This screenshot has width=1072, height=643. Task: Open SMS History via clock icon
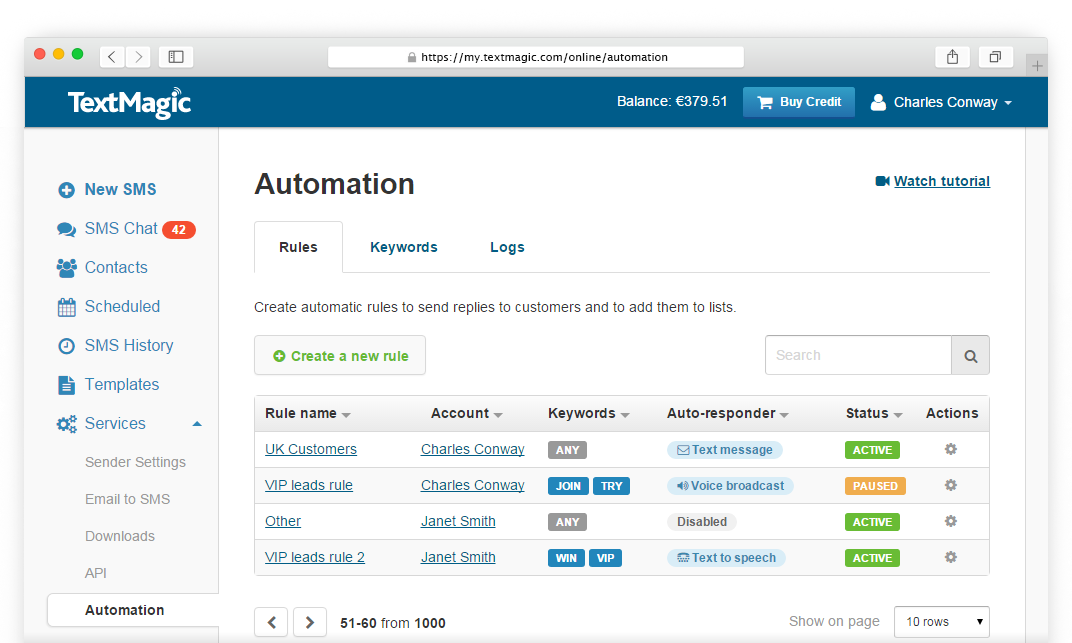pyautogui.click(x=66, y=345)
